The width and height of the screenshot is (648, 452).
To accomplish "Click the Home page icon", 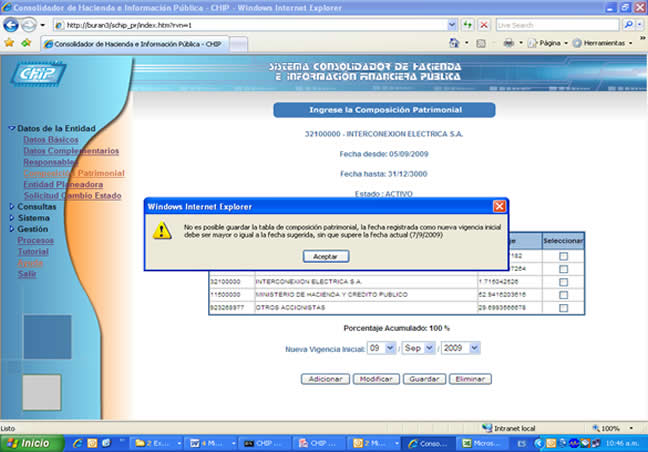I will click(454, 43).
